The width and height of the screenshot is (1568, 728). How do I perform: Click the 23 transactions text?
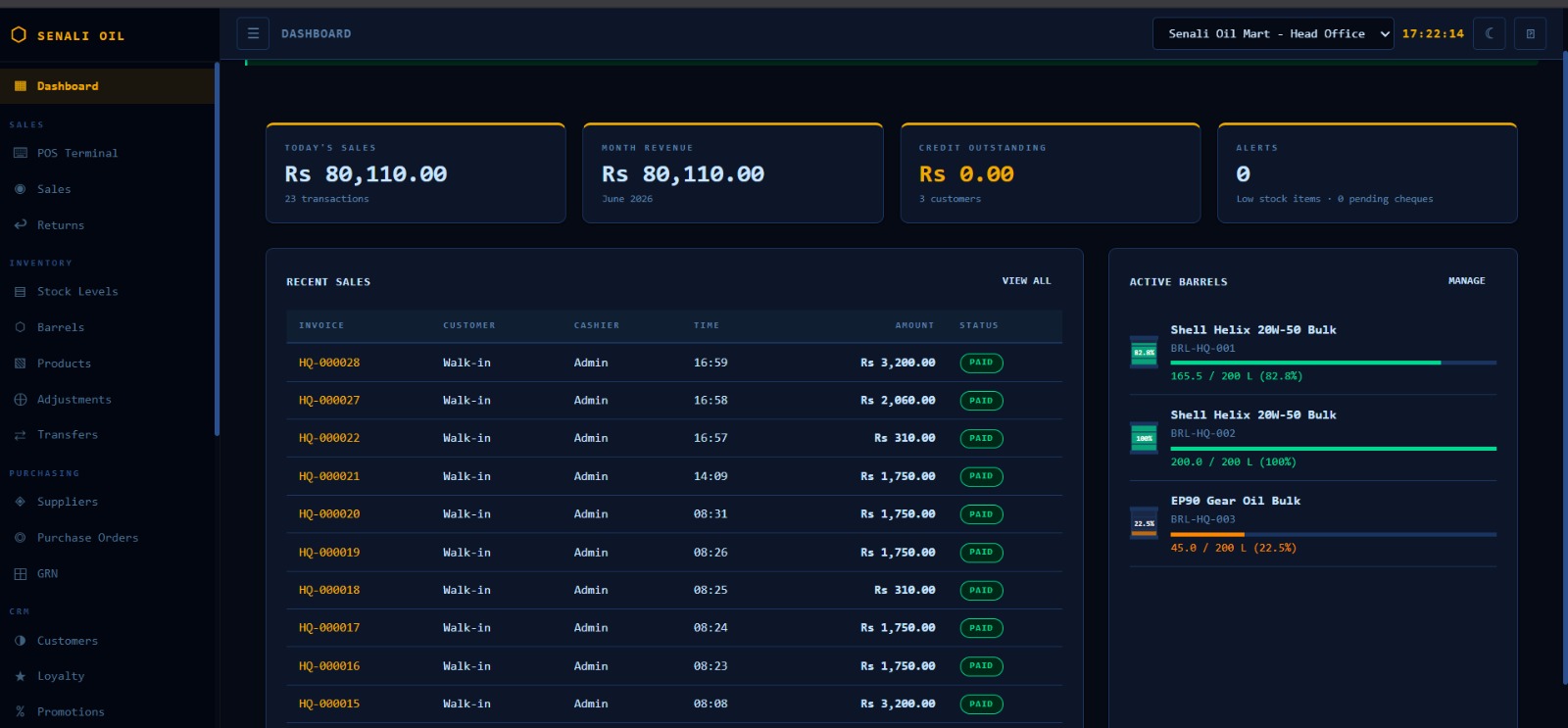pyautogui.click(x=327, y=199)
